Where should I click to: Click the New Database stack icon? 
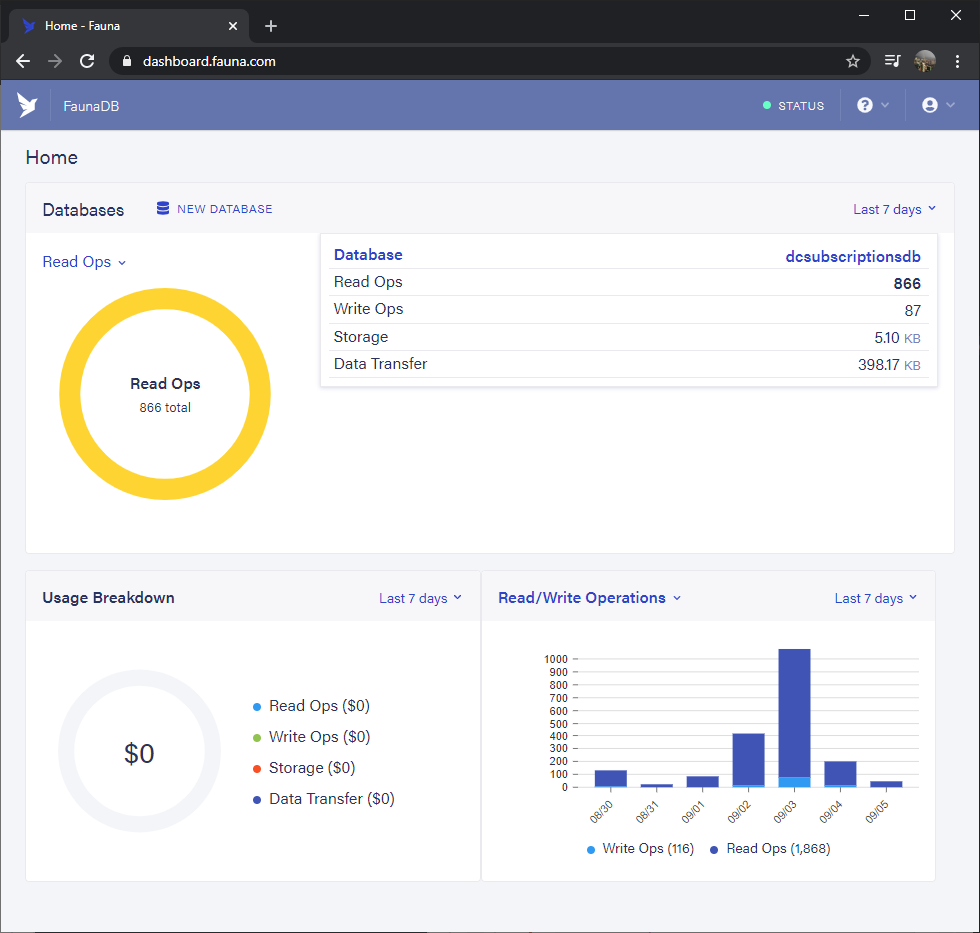click(163, 209)
